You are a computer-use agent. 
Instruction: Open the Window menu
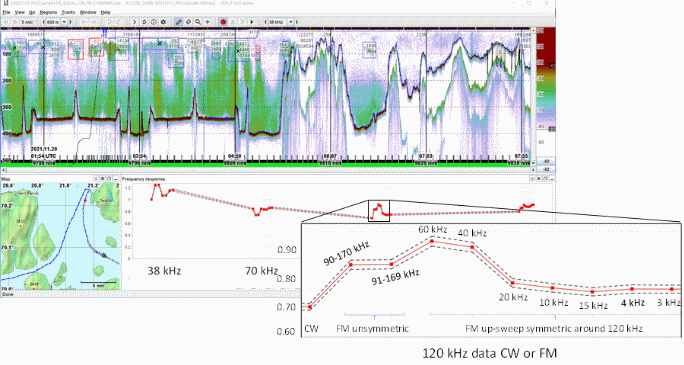[x=88, y=13]
